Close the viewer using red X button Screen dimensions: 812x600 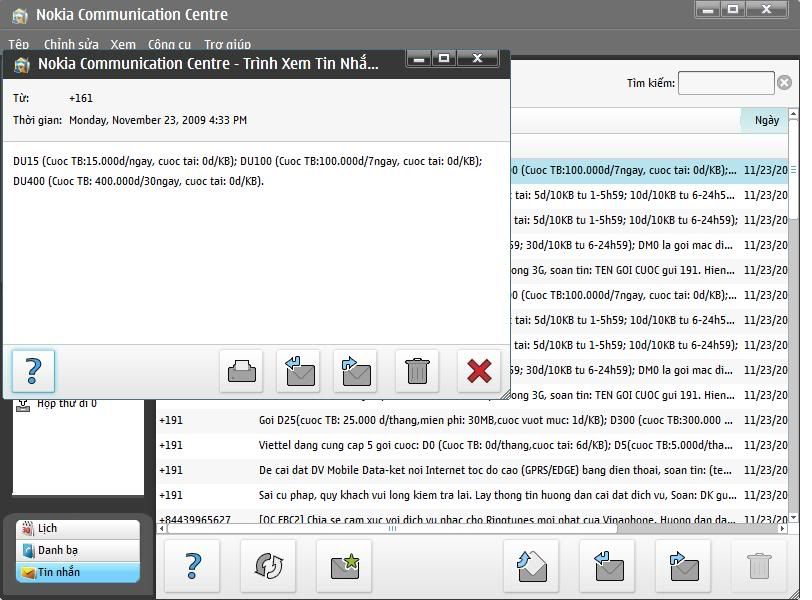coord(479,371)
